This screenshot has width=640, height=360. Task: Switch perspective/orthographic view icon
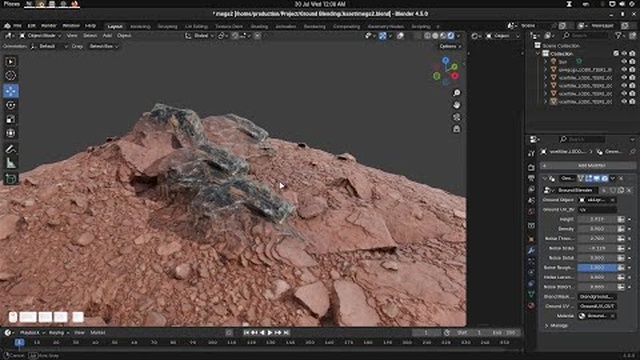tap(457, 129)
